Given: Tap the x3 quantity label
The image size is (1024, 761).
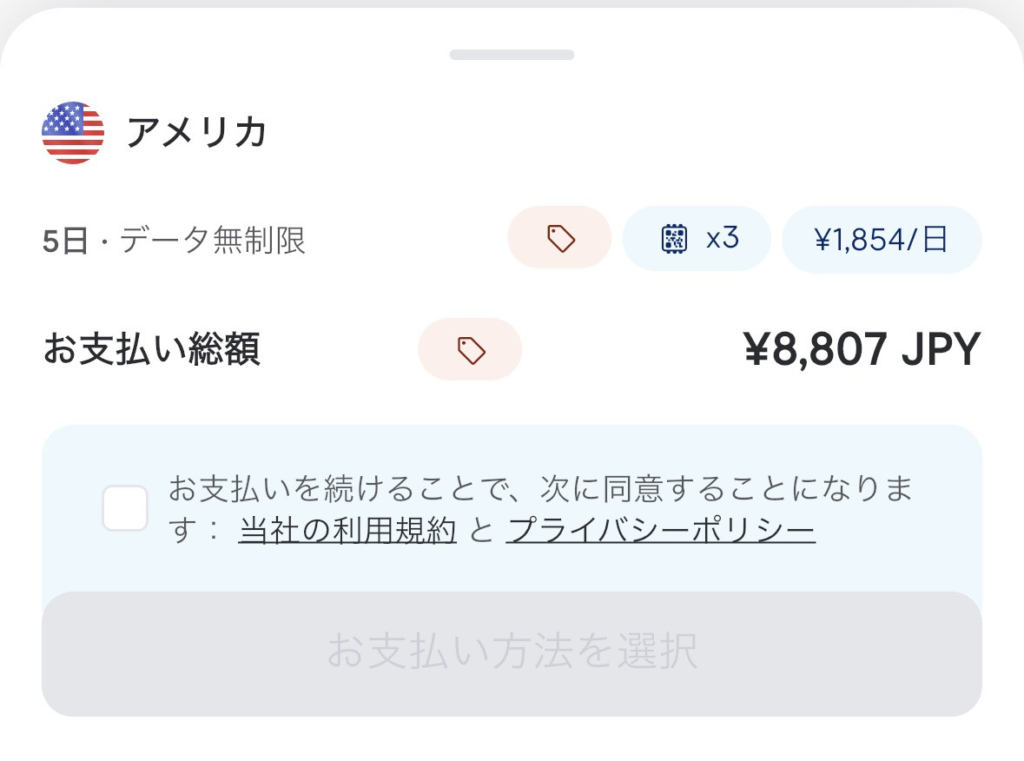Looking at the screenshot, I should (x=722, y=238).
